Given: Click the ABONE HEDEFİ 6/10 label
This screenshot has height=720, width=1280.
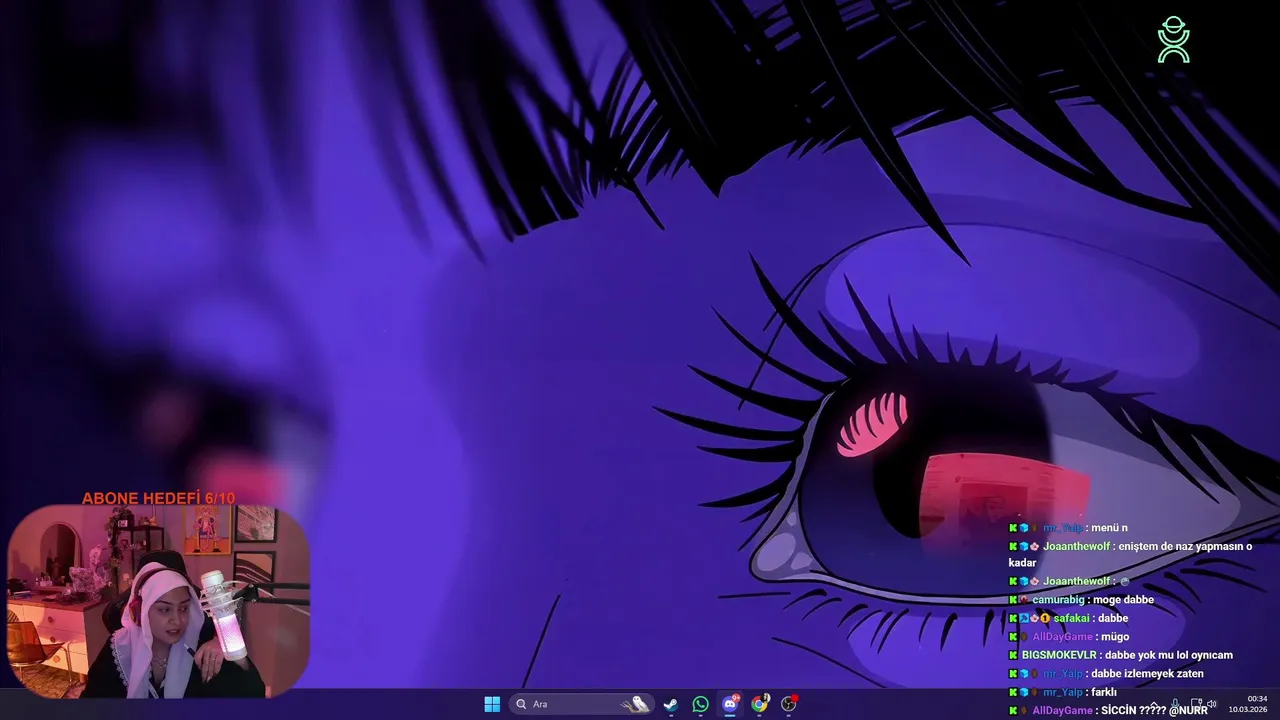Looking at the screenshot, I should click(158, 498).
